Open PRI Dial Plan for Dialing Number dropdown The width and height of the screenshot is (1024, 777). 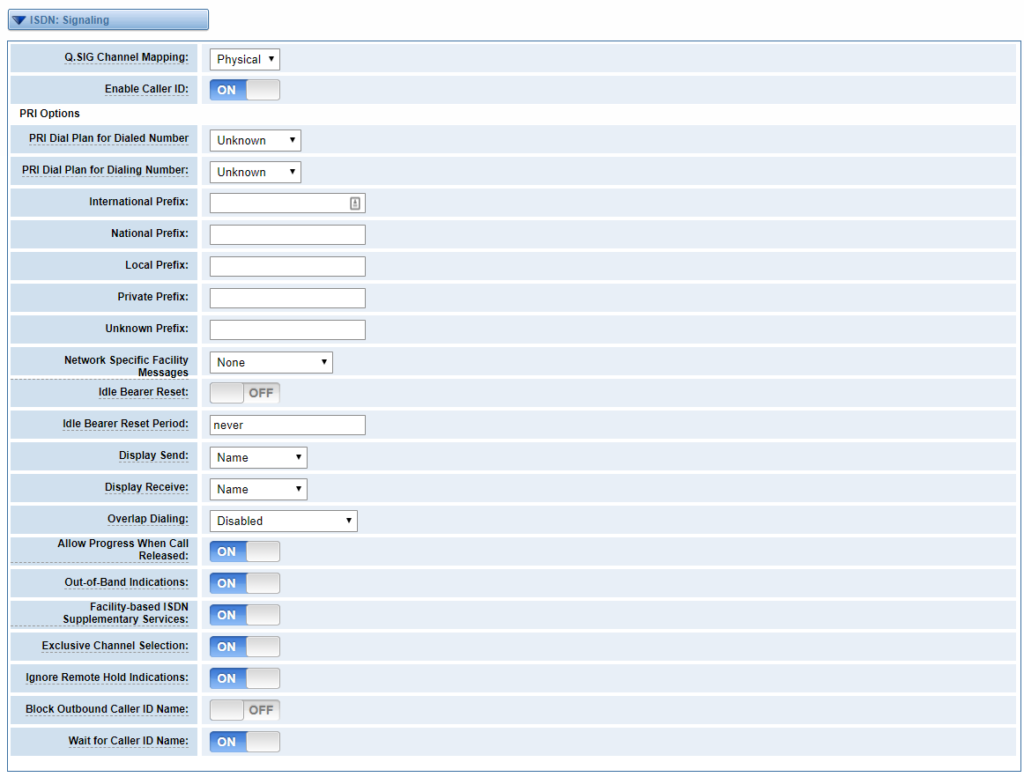(254, 171)
